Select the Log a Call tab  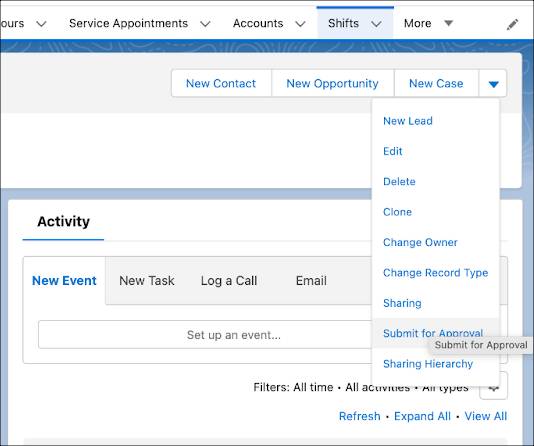click(x=229, y=281)
